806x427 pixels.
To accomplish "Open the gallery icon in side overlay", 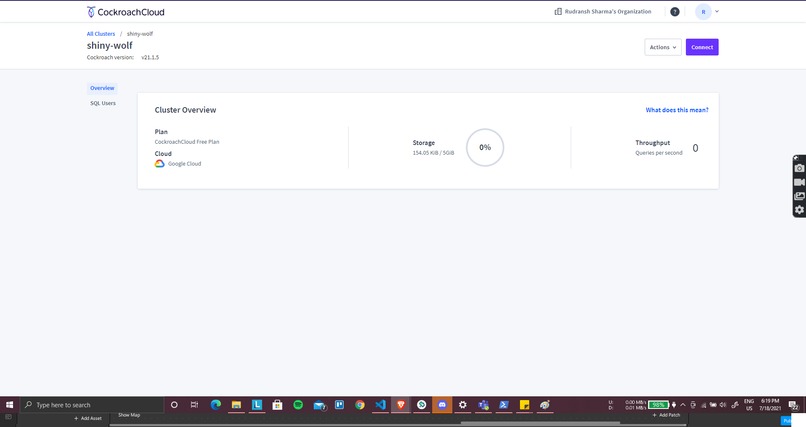I will tap(799, 196).
